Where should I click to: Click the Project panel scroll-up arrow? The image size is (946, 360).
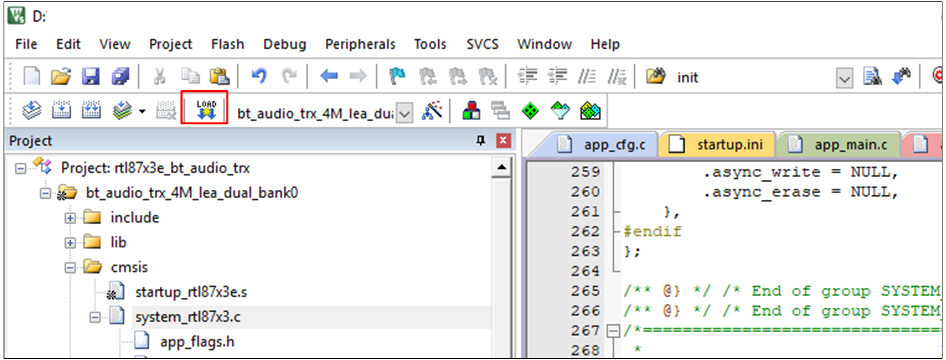[501, 168]
